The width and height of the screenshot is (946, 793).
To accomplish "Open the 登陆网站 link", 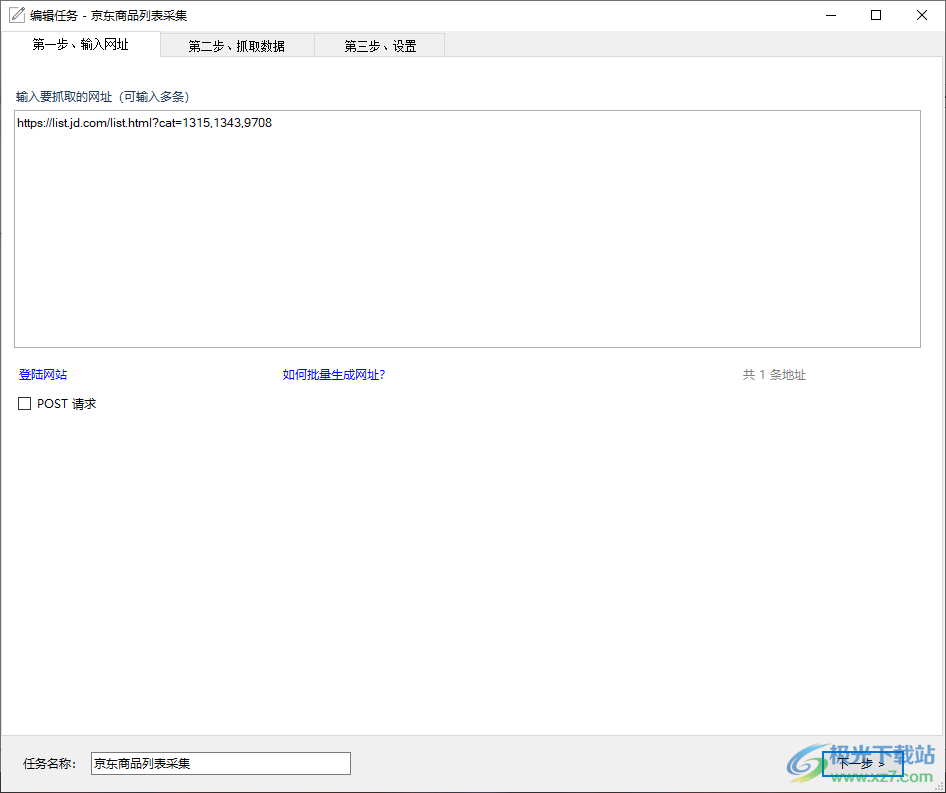I will [x=43, y=375].
